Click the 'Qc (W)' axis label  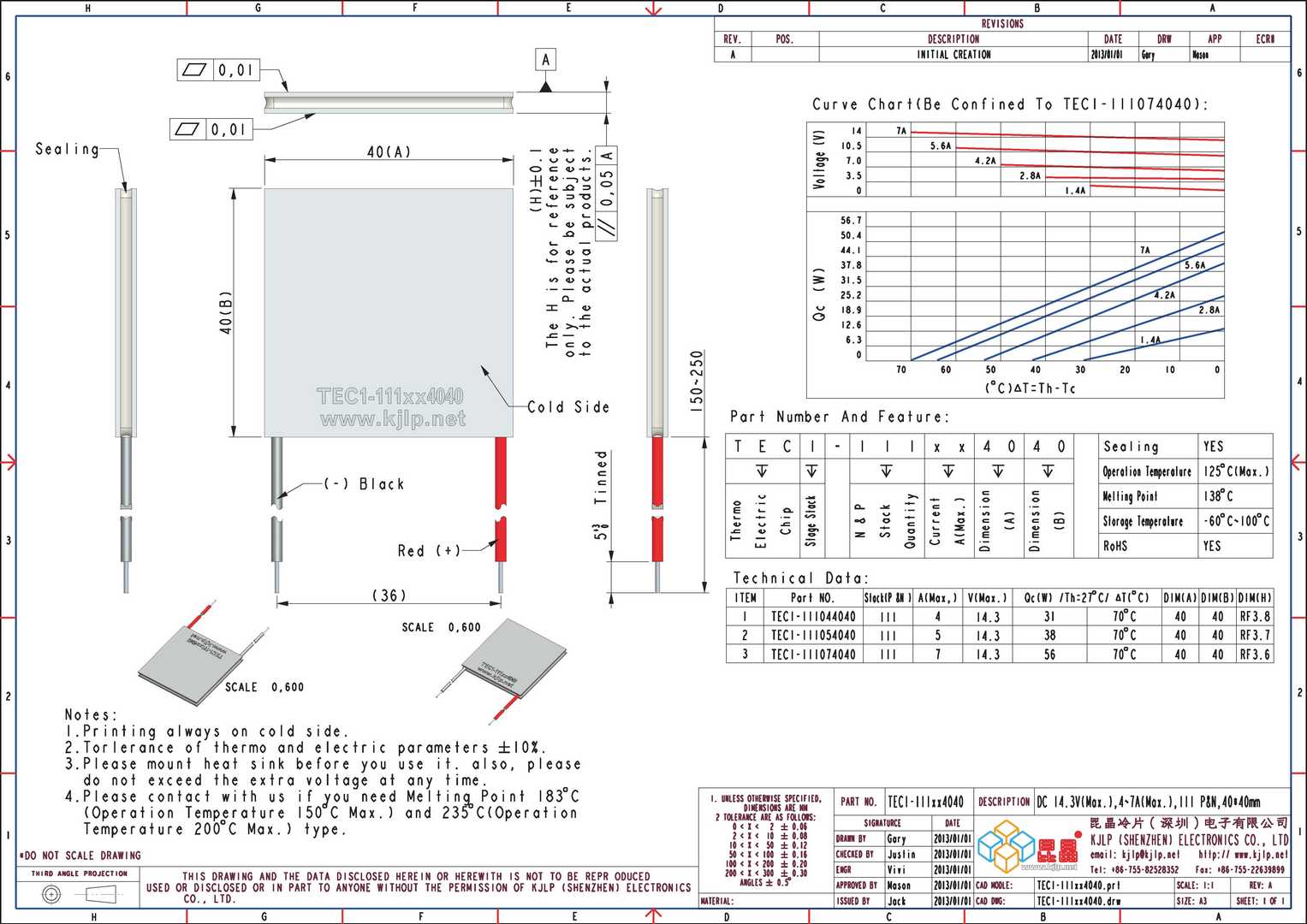(819, 296)
